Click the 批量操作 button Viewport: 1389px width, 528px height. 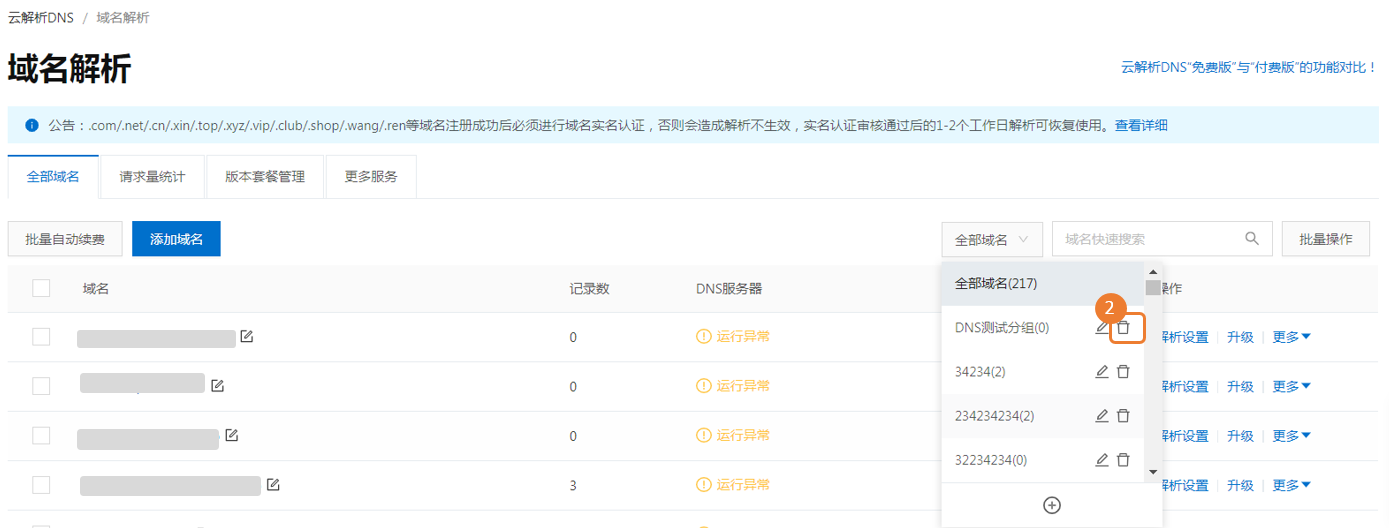click(x=1326, y=239)
